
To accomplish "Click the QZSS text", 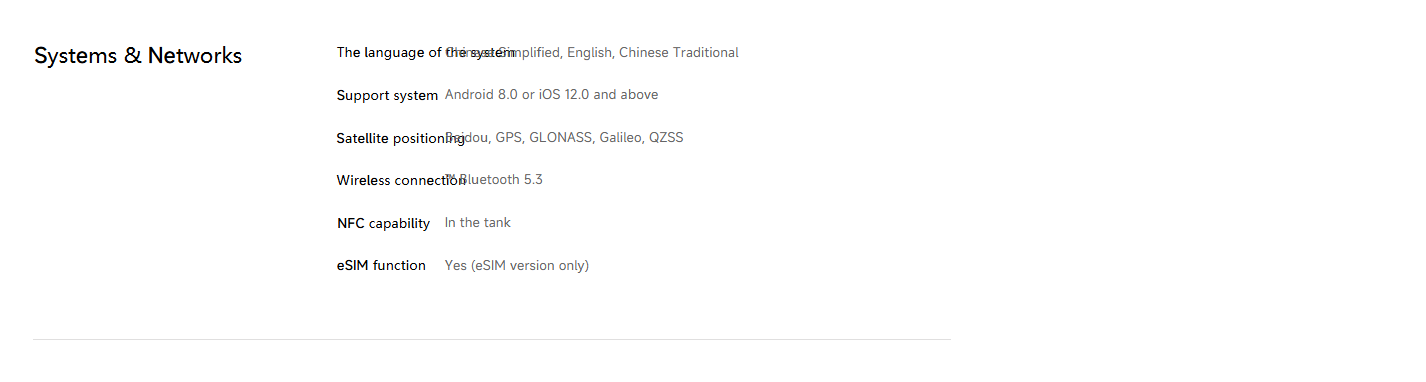I will pyautogui.click(x=666, y=138).
